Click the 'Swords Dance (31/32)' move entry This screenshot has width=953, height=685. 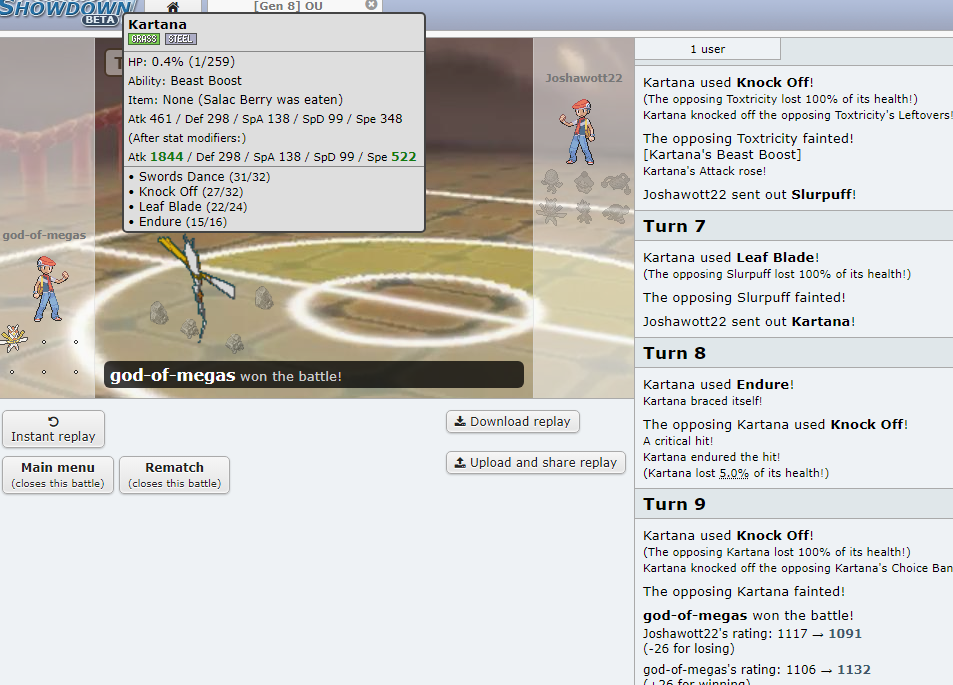pos(204,177)
